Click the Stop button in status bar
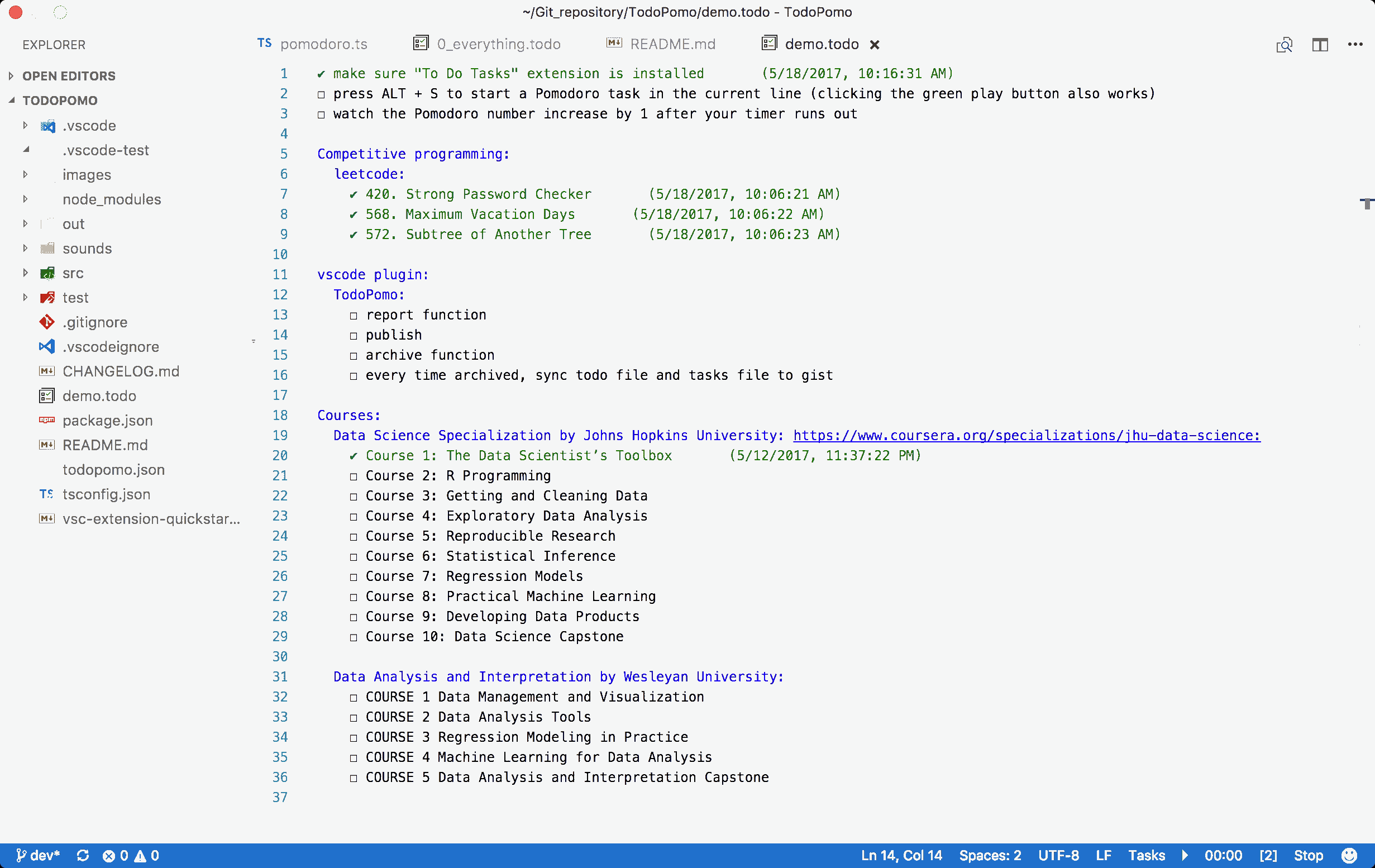The height and width of the screenshot is (868, 1375). [x=1308, y=856]
